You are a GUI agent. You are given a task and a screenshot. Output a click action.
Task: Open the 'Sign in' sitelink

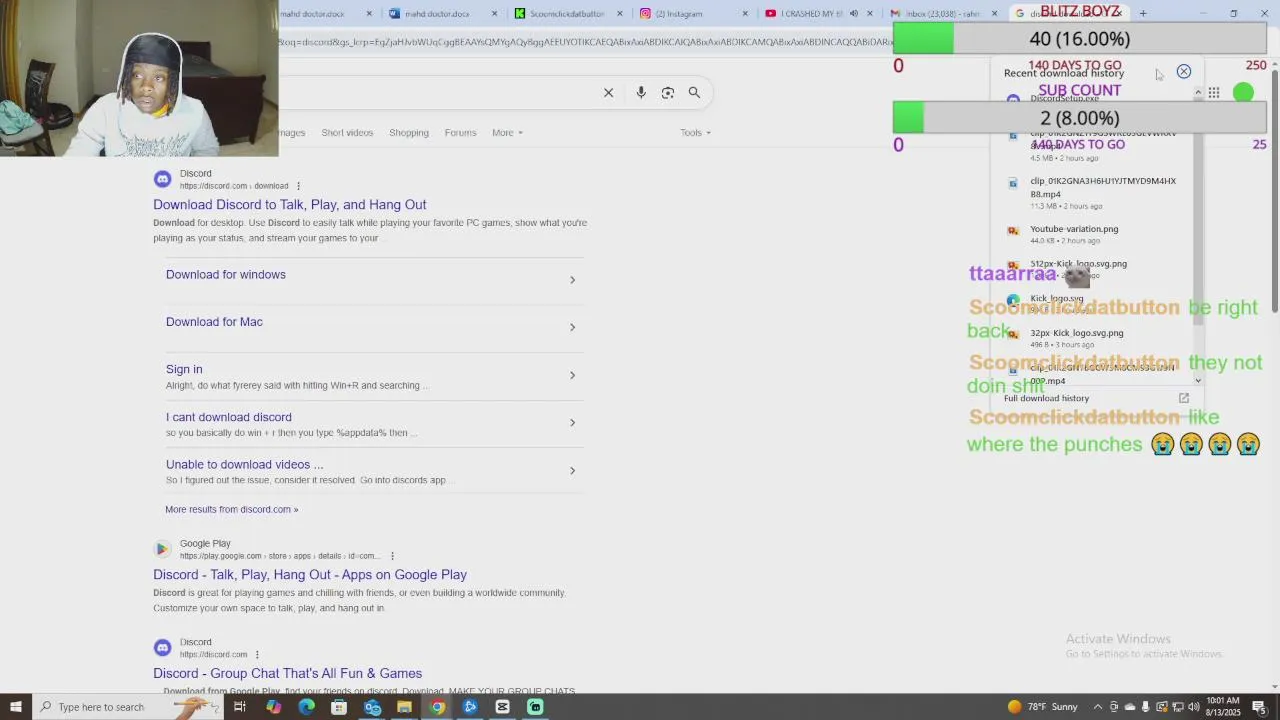(184, 369)
